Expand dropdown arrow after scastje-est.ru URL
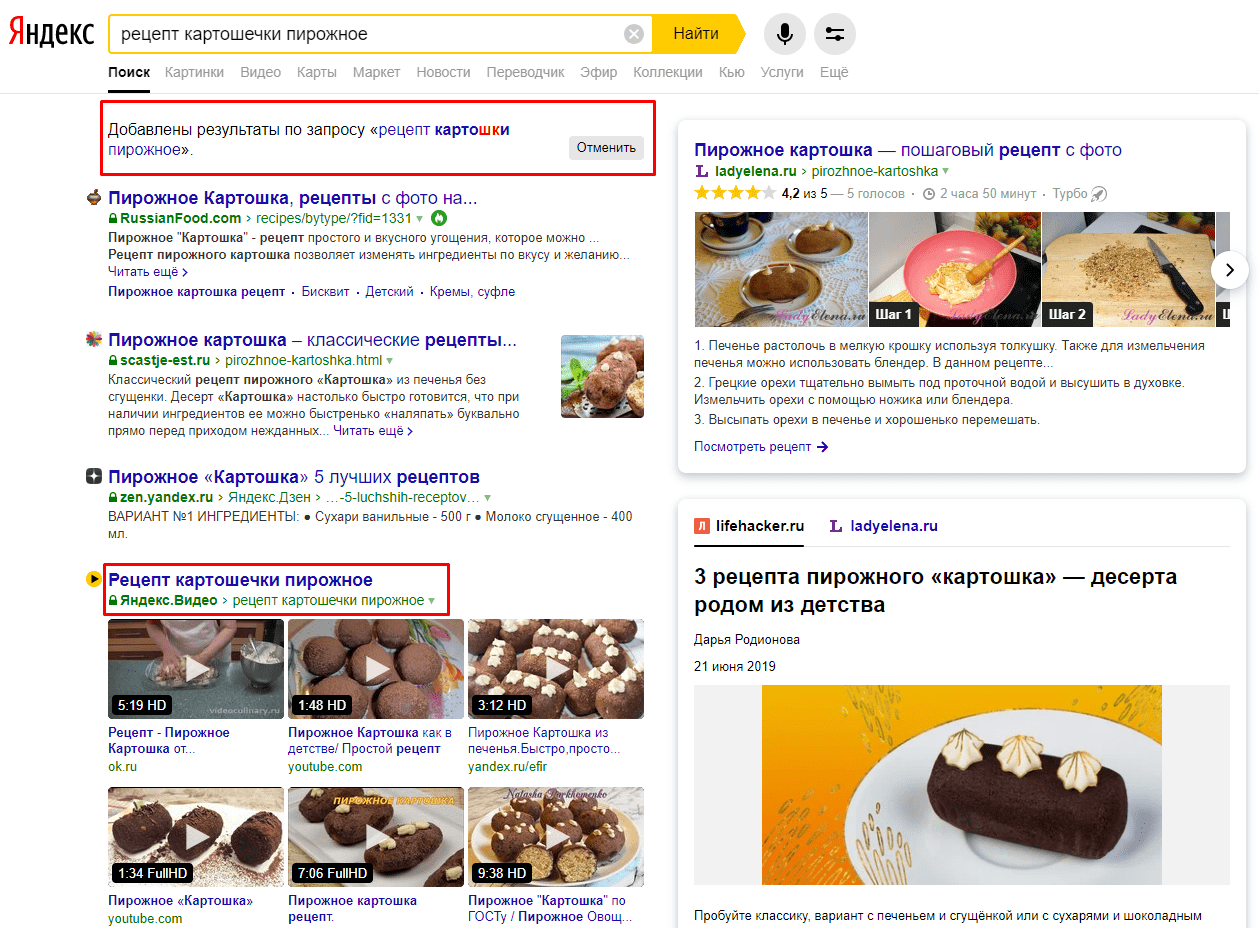The height and width of the screenshot is (928, 1259). click(390, 361)
